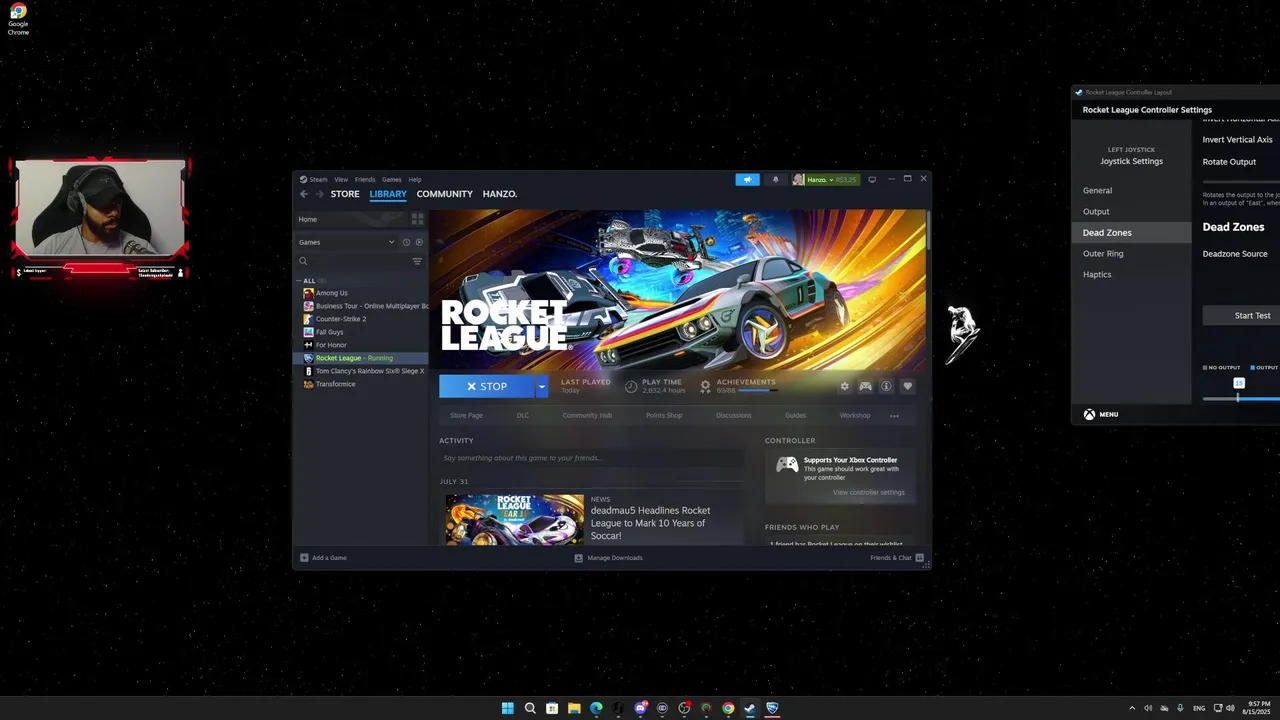The height and width of the screenshot is (720, 1280).
Task: Open Steam notifications bell
Action: point(775,180)
